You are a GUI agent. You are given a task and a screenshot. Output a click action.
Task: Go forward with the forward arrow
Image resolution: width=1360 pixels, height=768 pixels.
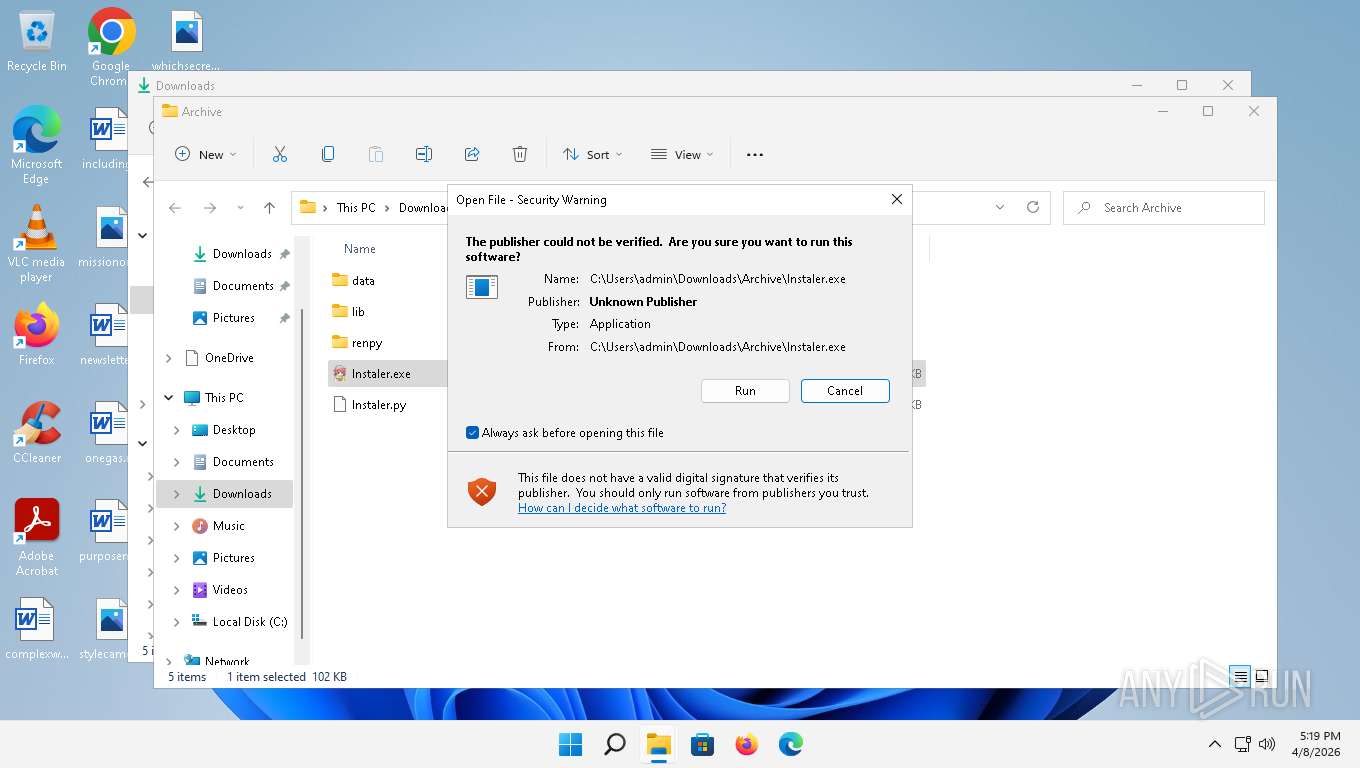coord(209,208)
